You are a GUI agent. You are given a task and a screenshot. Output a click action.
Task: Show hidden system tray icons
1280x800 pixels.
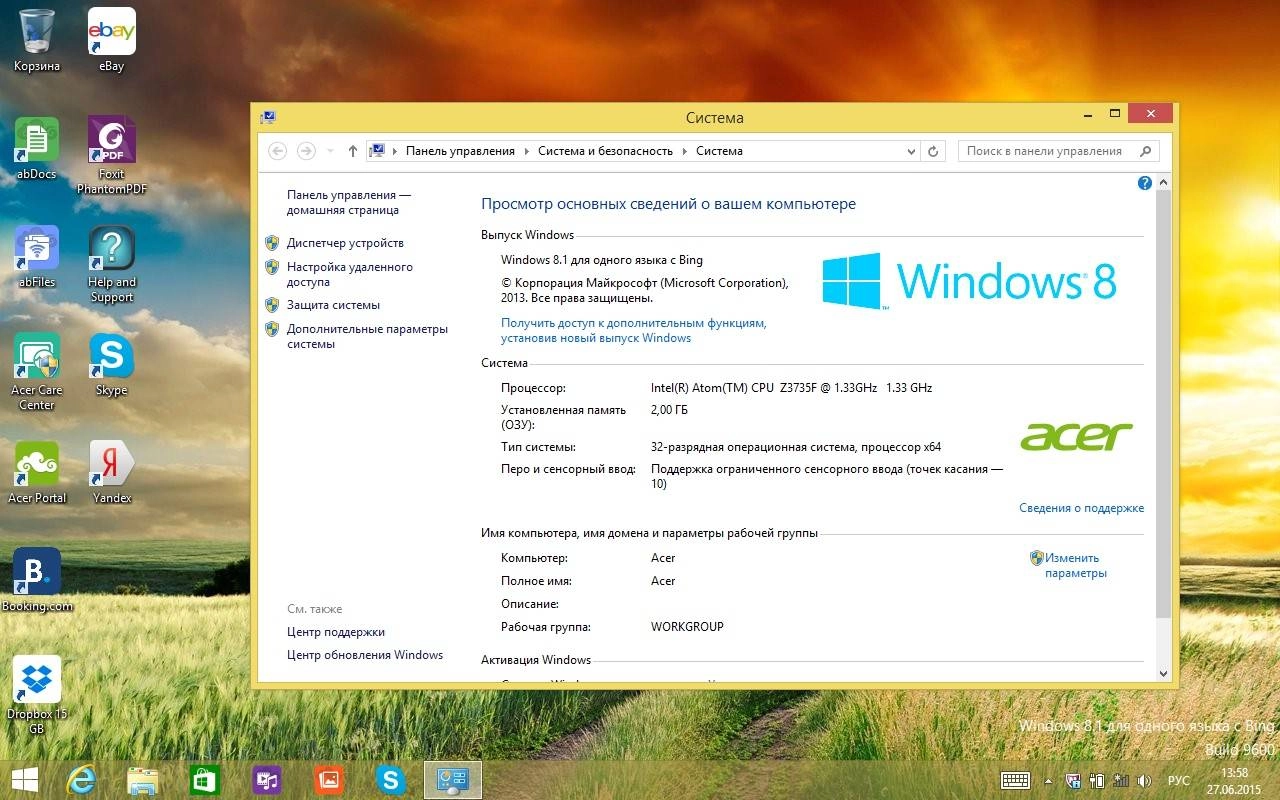[1048, 781]
